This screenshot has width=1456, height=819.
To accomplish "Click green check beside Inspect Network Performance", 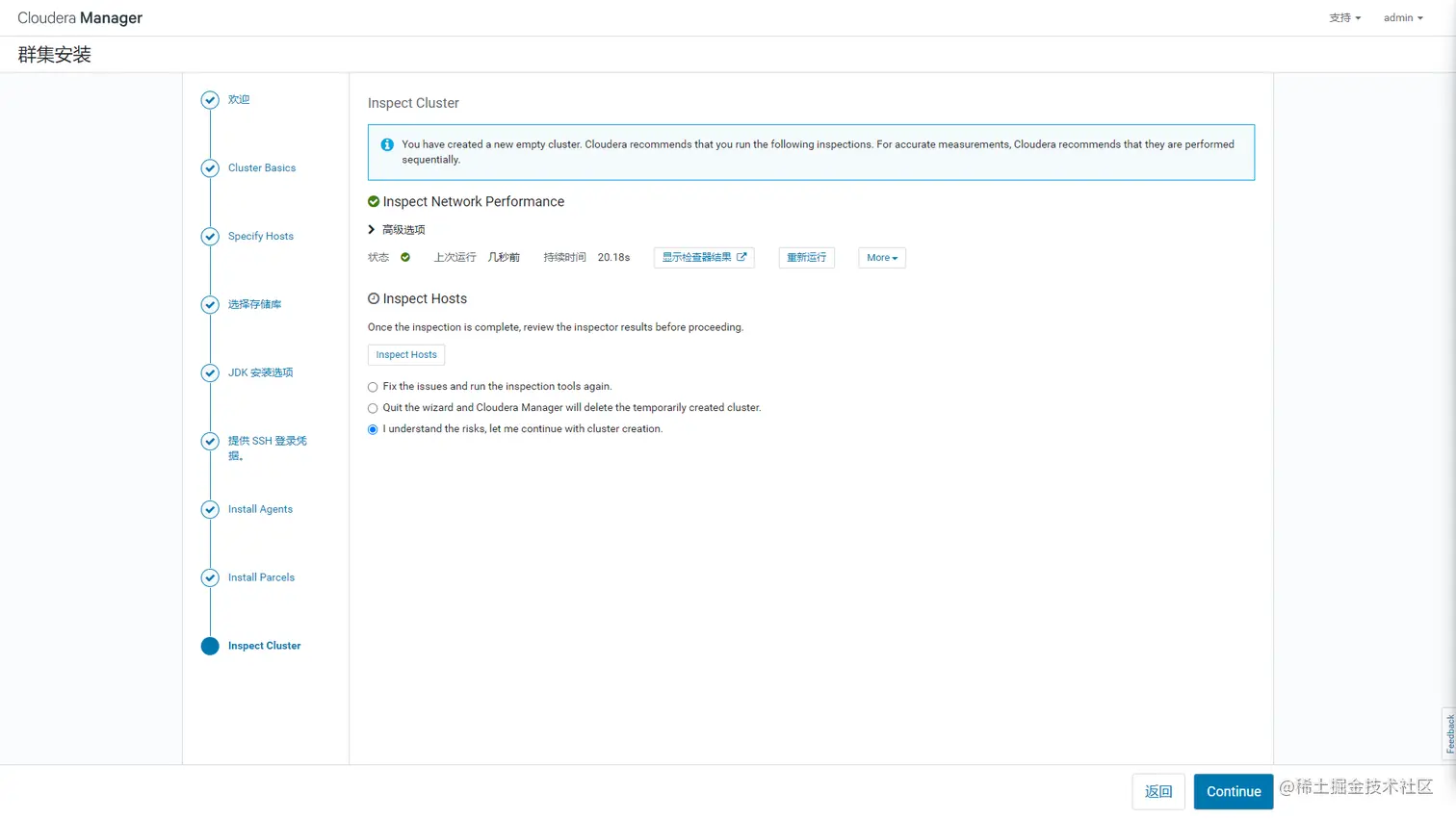I will 374,201.
